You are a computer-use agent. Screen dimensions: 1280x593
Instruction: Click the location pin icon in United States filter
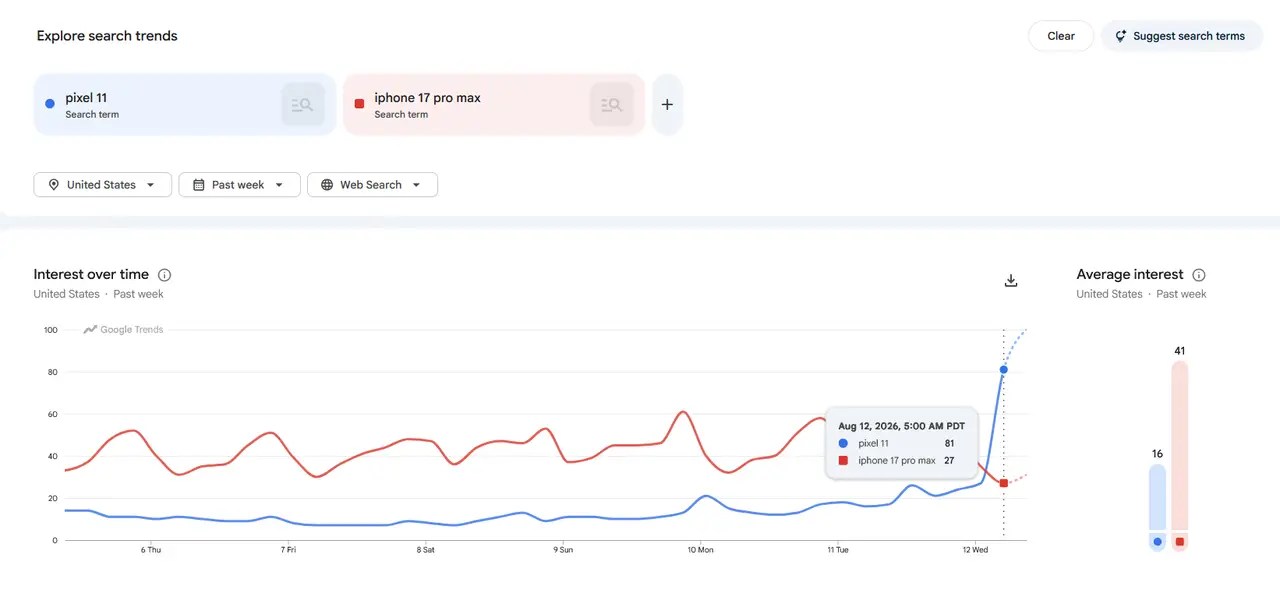tap(54, 185)
